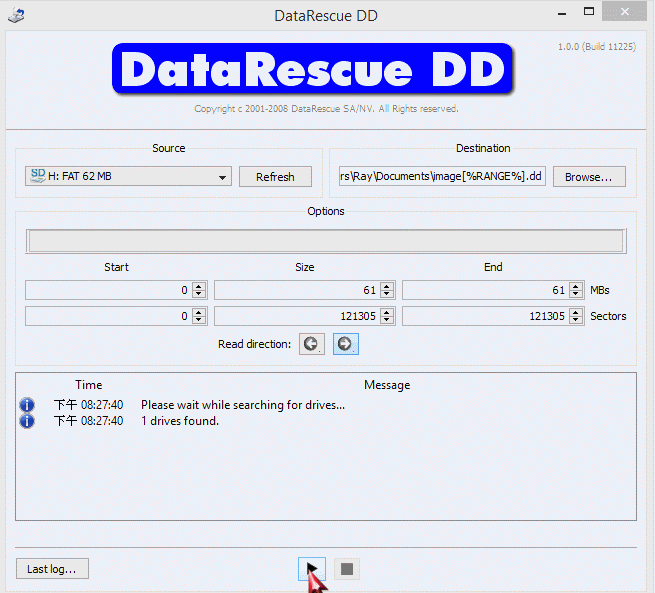Click the Message column header

click(x=387, y=385)
